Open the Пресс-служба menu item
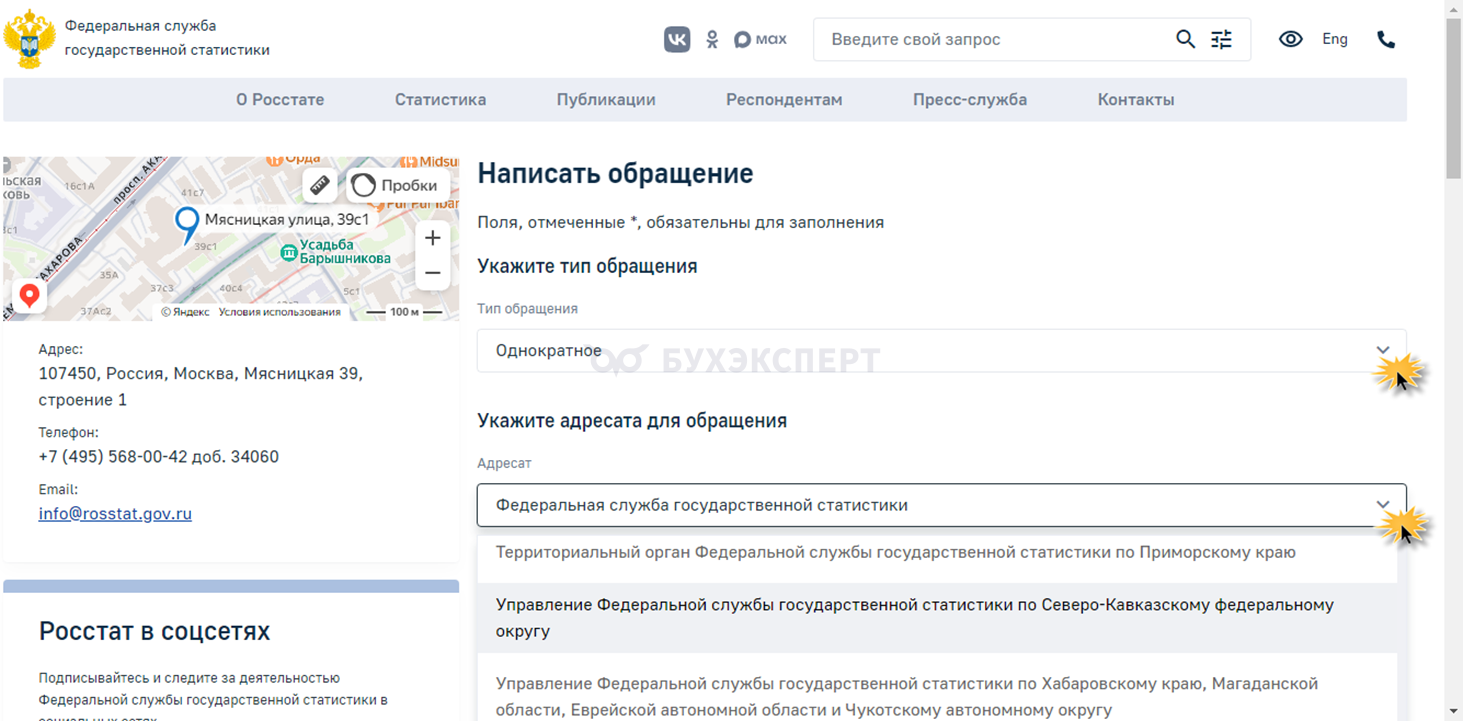Image resolution: width=1465 pixels, height=721 pixels. tap(969, 100)
